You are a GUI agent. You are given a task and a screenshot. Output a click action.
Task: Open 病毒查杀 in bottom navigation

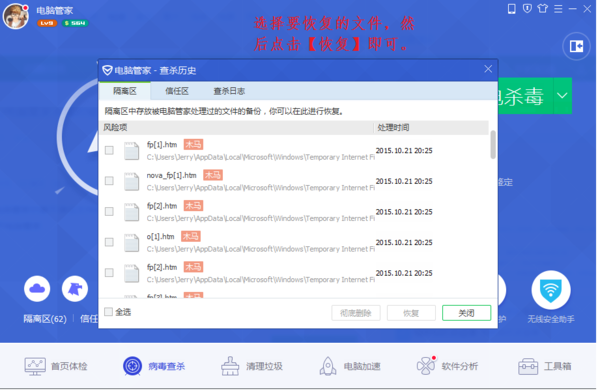[154, 366]
